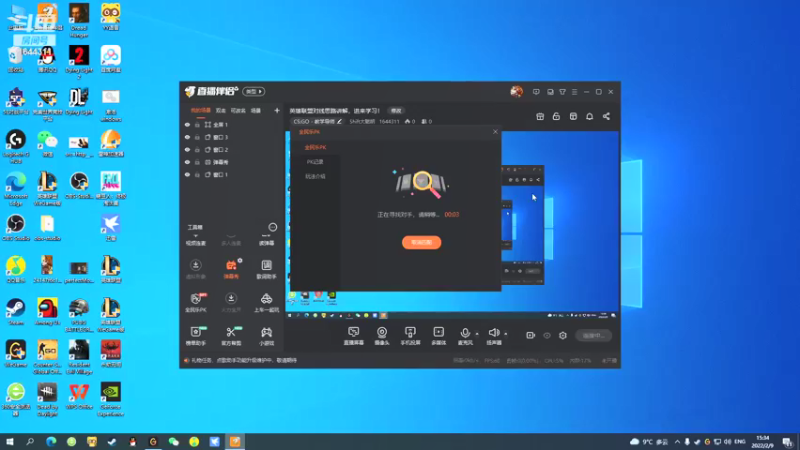Launch 全民乐PK tool in toolbox
Viewport: 800px width, 450px height.
pos(196,303)
